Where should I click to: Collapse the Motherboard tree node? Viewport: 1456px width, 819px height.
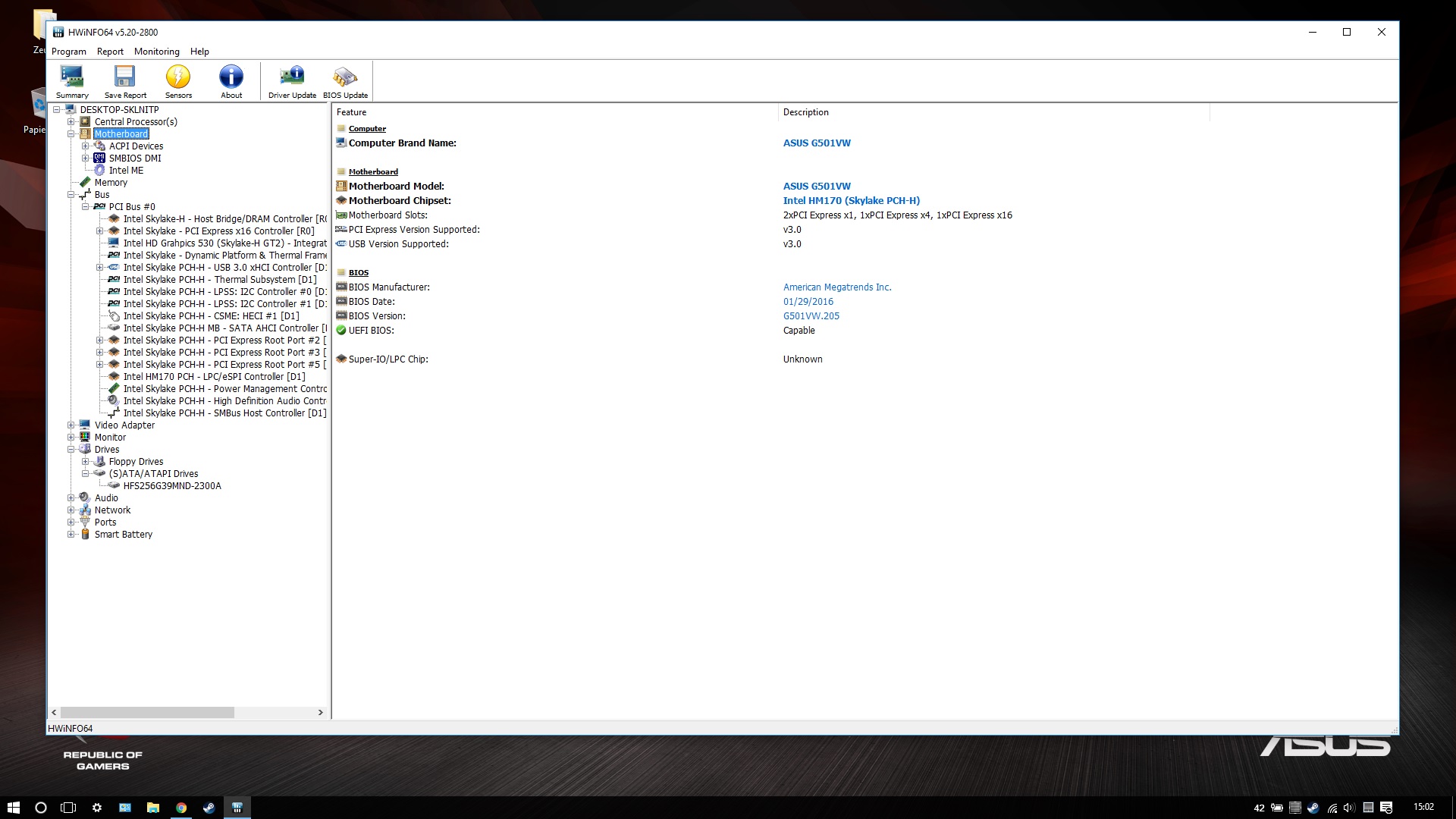71,134
